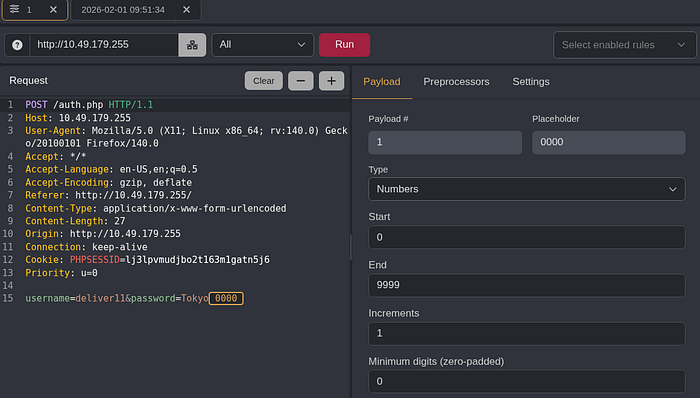Click the Connection: keep-alive line

coord(86,247)
